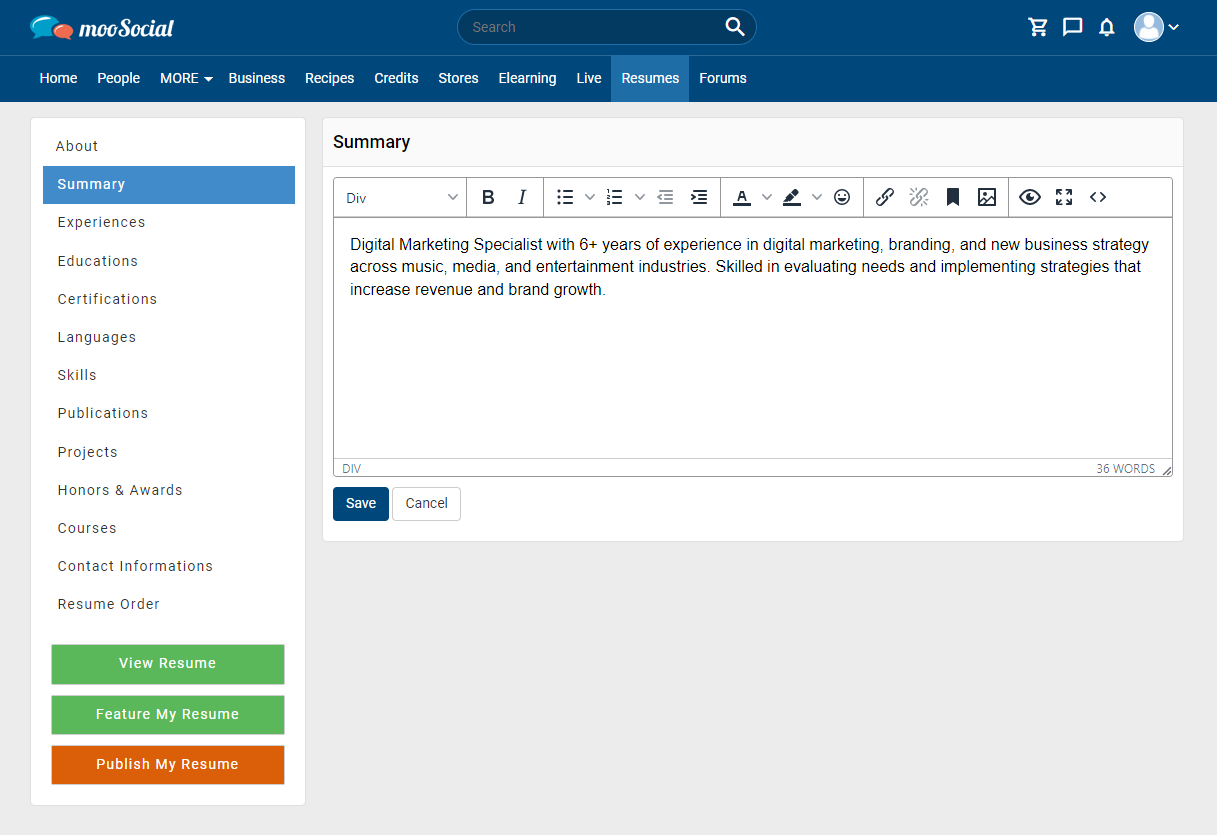Click the search magnifier icon
Screen dimensions: 1217x835
tap(735, 27)
